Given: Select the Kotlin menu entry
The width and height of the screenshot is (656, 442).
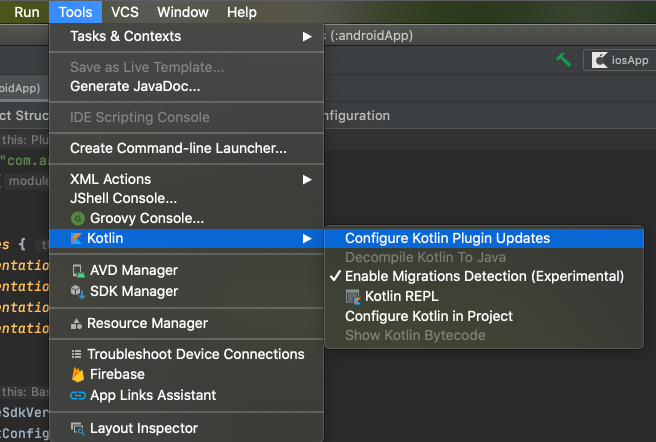Looking at the screenshot, I should (x=187, y=239).
